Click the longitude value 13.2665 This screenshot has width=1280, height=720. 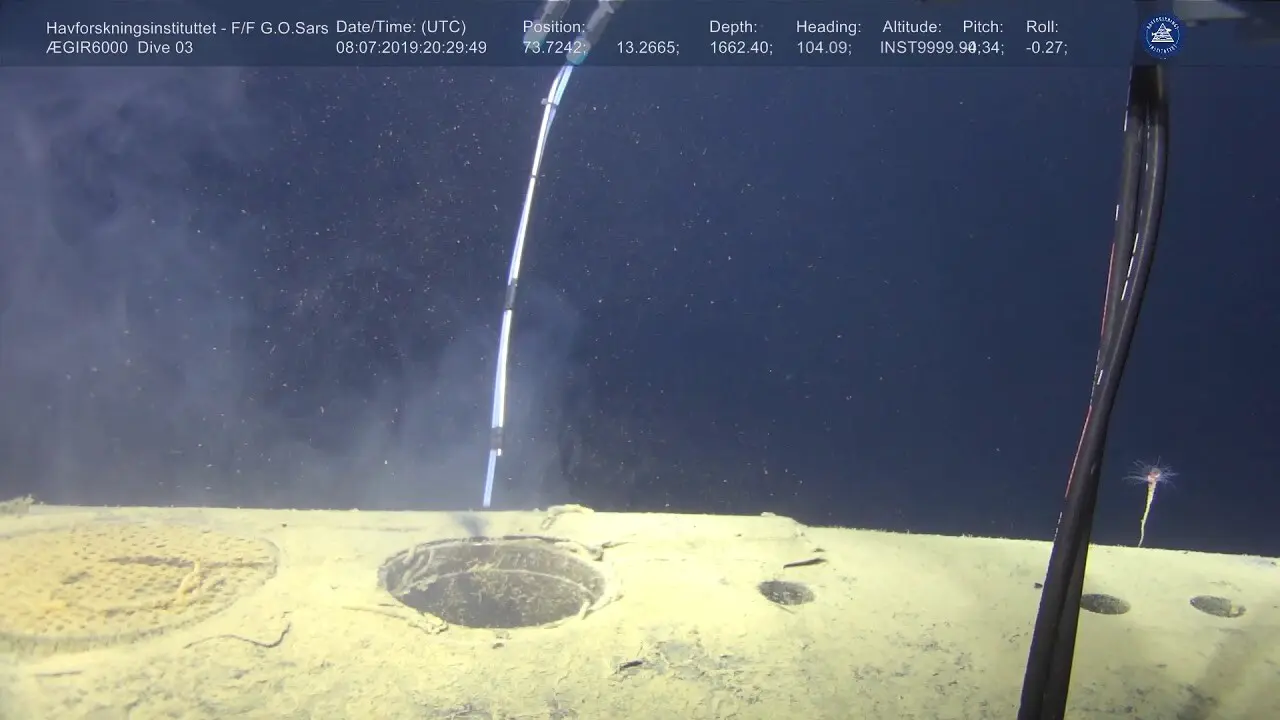647,47
